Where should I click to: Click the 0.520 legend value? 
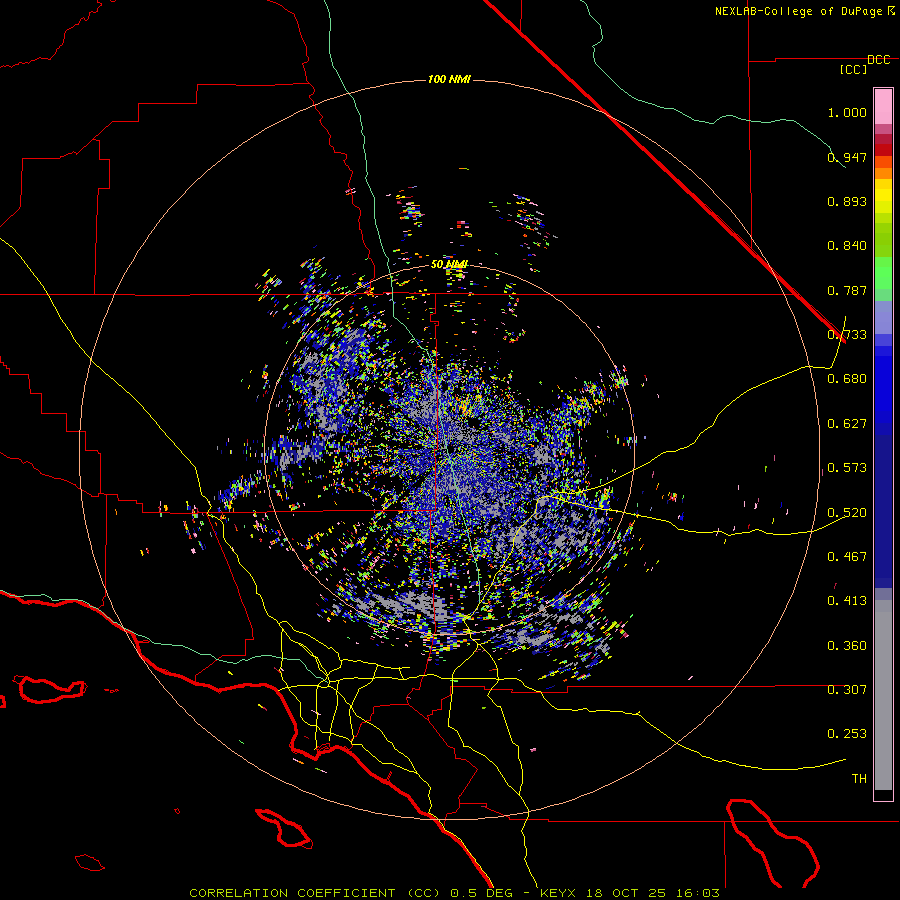pos(847,513)
